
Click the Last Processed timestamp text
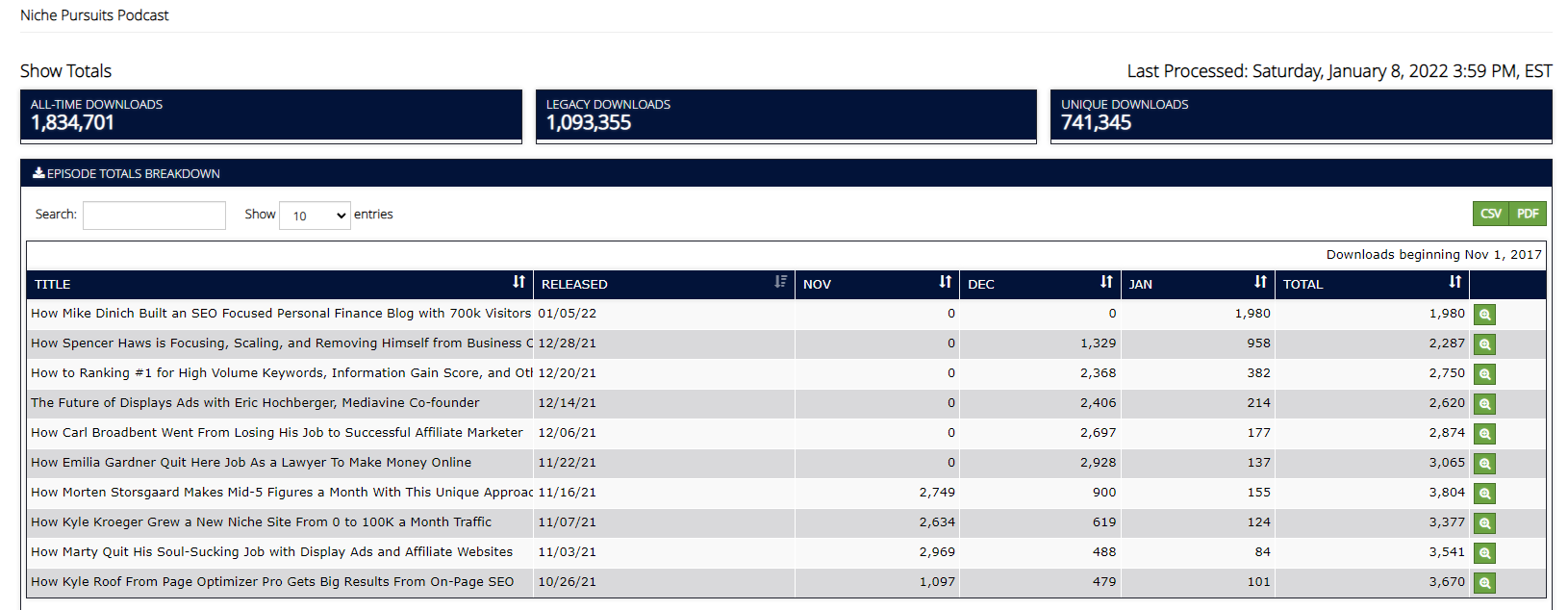click(x=1339, y=71)
